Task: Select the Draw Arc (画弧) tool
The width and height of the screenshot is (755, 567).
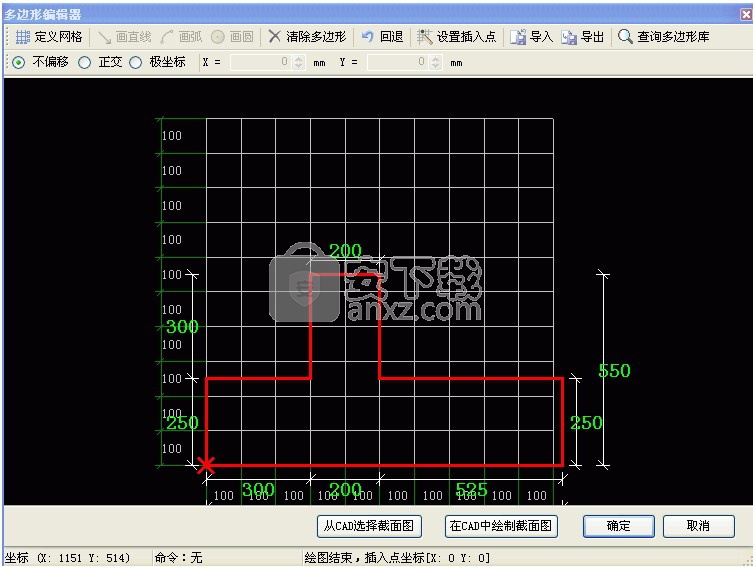Action: pyautogui.click(x=182, y=37)
